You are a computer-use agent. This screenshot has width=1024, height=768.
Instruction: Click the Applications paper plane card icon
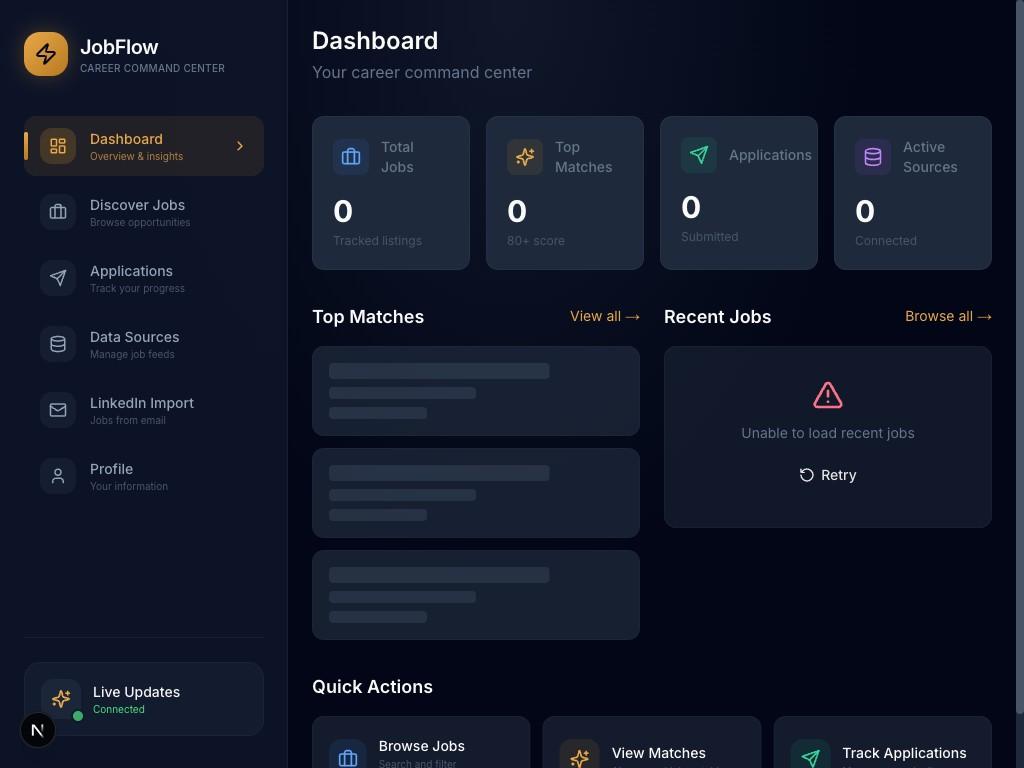pos(699,155)
